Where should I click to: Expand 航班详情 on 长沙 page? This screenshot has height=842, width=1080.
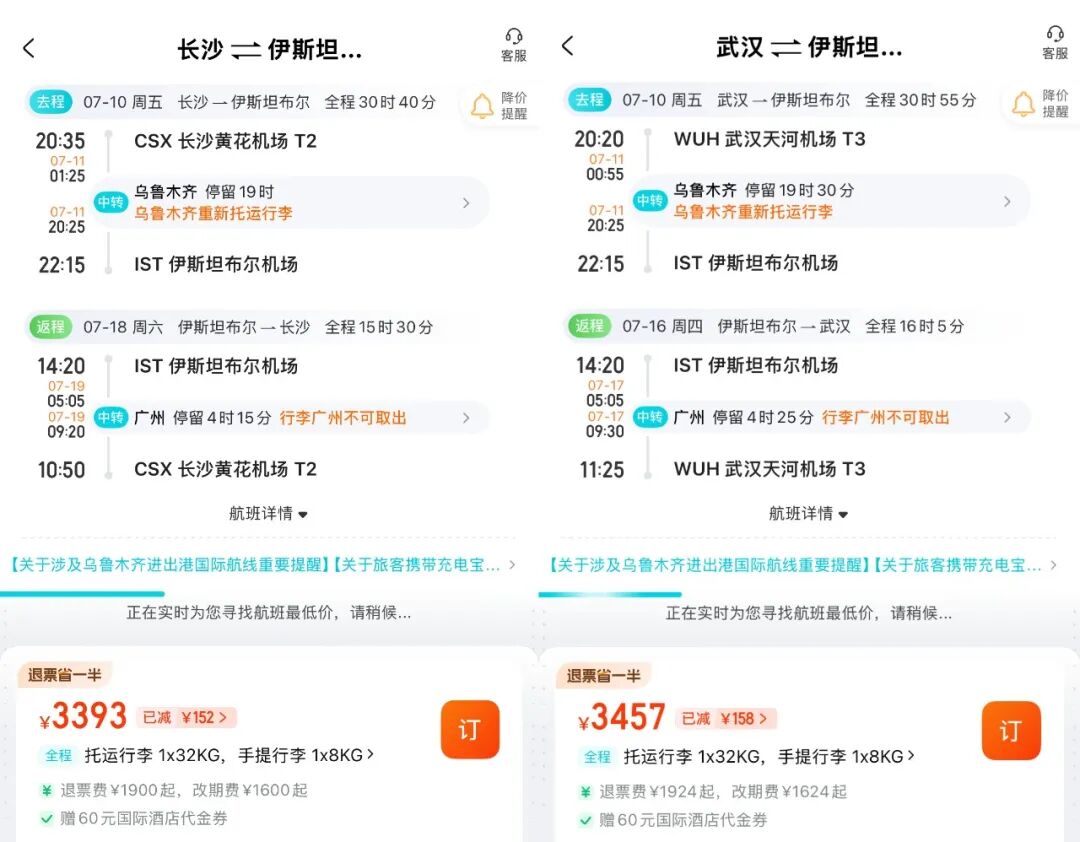pyautogui.click(x=269, y=513)
